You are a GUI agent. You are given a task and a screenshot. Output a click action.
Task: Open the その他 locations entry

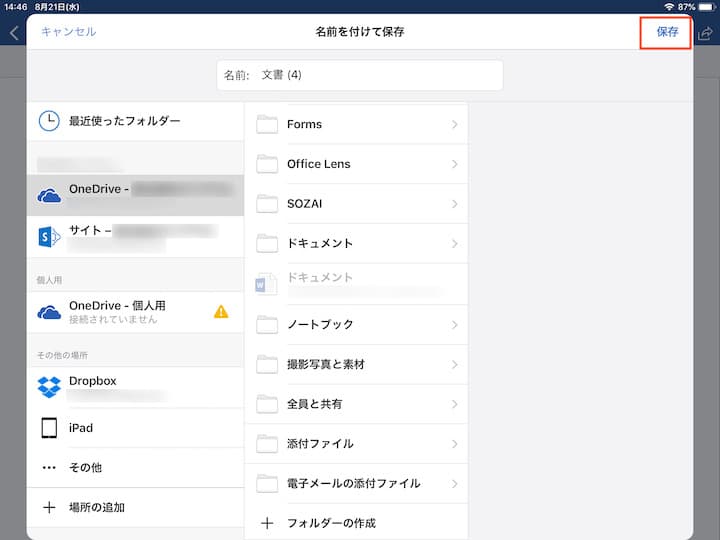135,467
